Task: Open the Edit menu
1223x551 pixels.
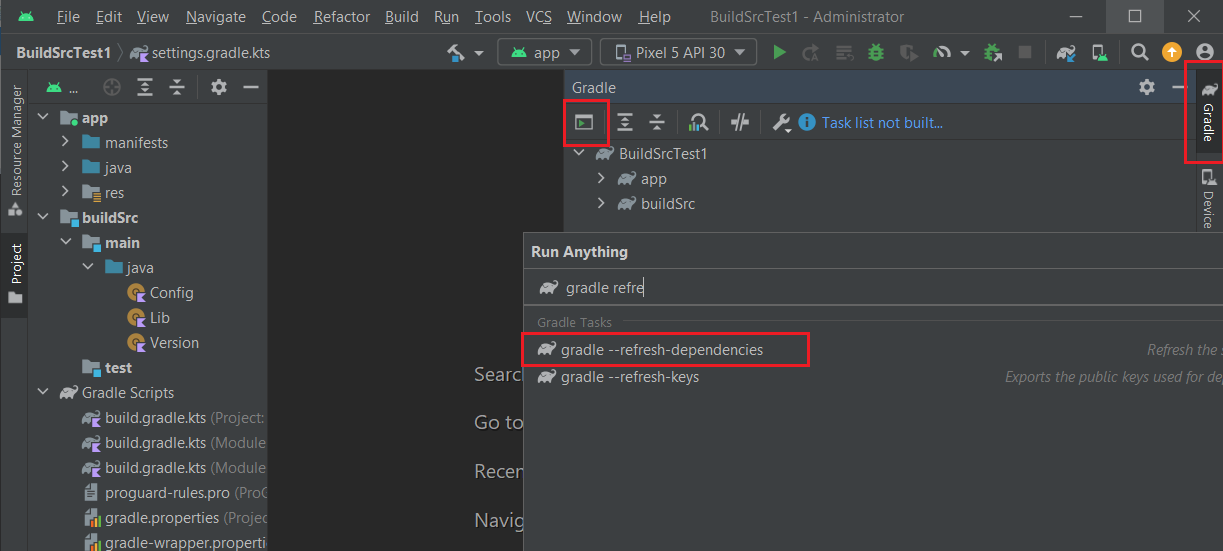Action: point(109,17)
